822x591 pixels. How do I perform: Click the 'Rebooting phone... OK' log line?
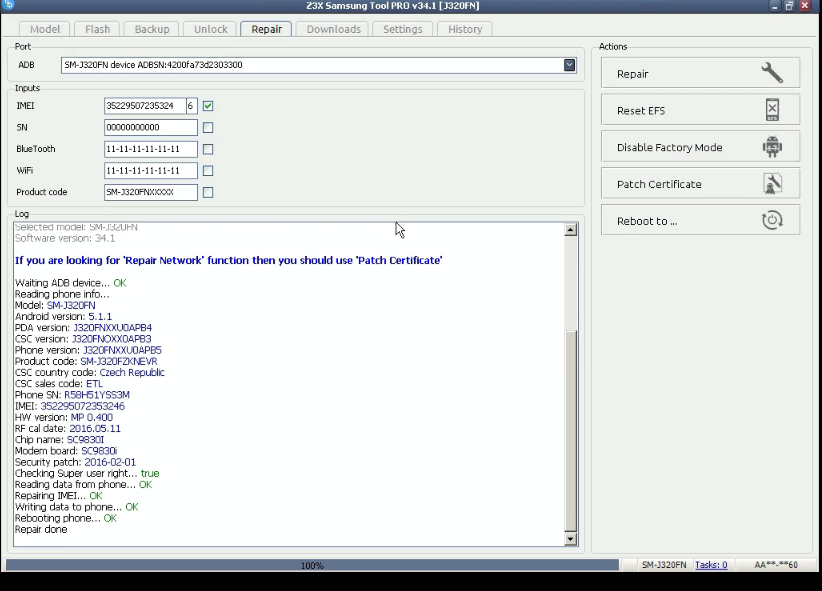coord(66,518)
